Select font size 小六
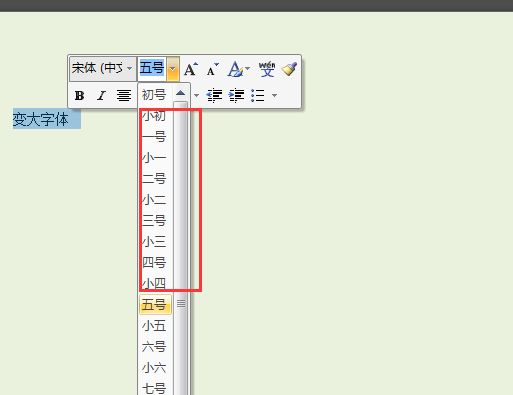The width and height of the screenshot is (513, 395). tap(154, 368)
